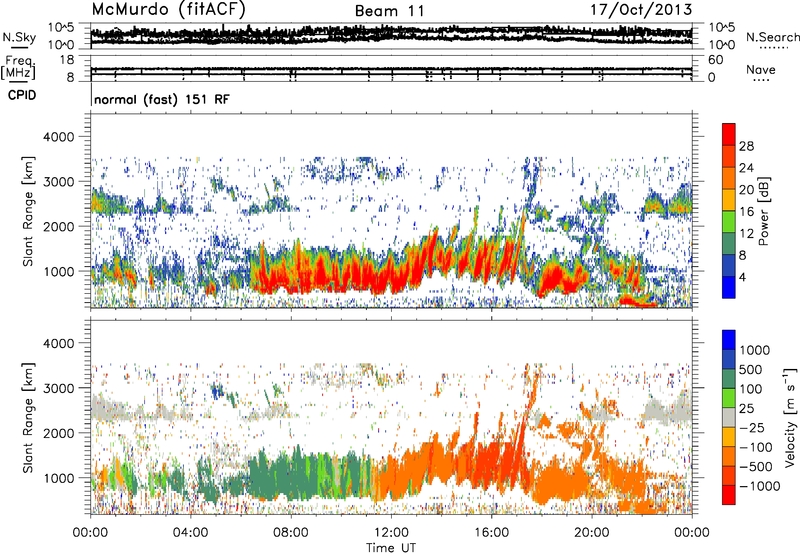Click the red bottom of velocity colorbar
Screen dimensions: 800x554
pyautogui.click(x=729, y=495)
